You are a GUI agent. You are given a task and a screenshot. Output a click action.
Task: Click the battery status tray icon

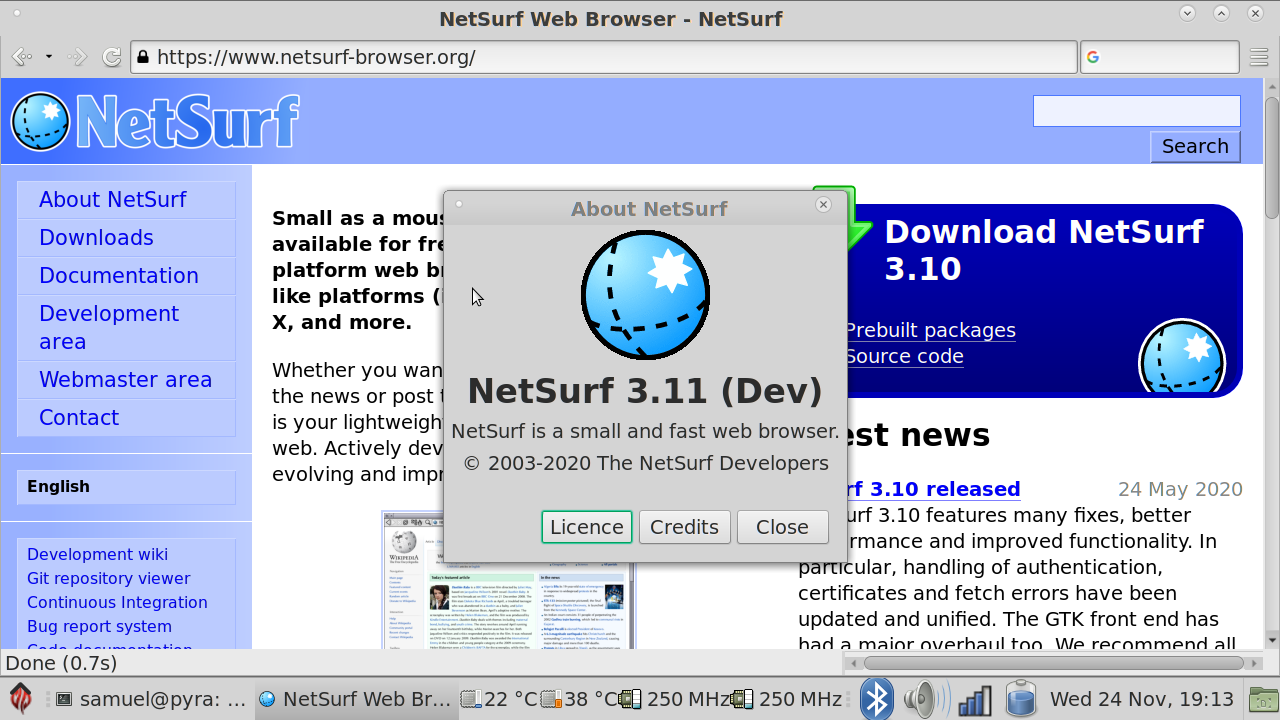[x=1020, y=699]
